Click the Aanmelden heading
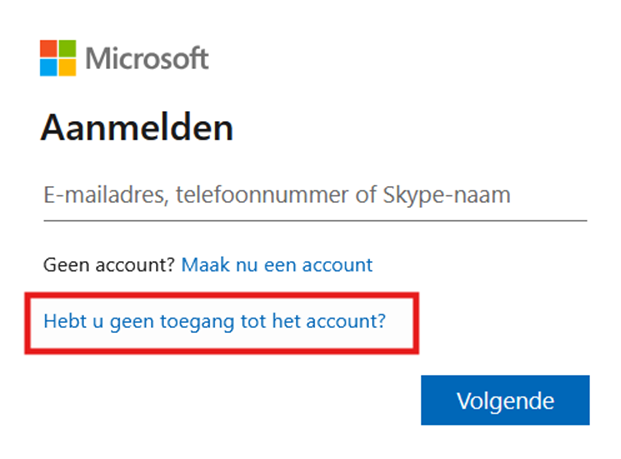The height and width of the screenshot is (459, 621). tap(137, 128)
